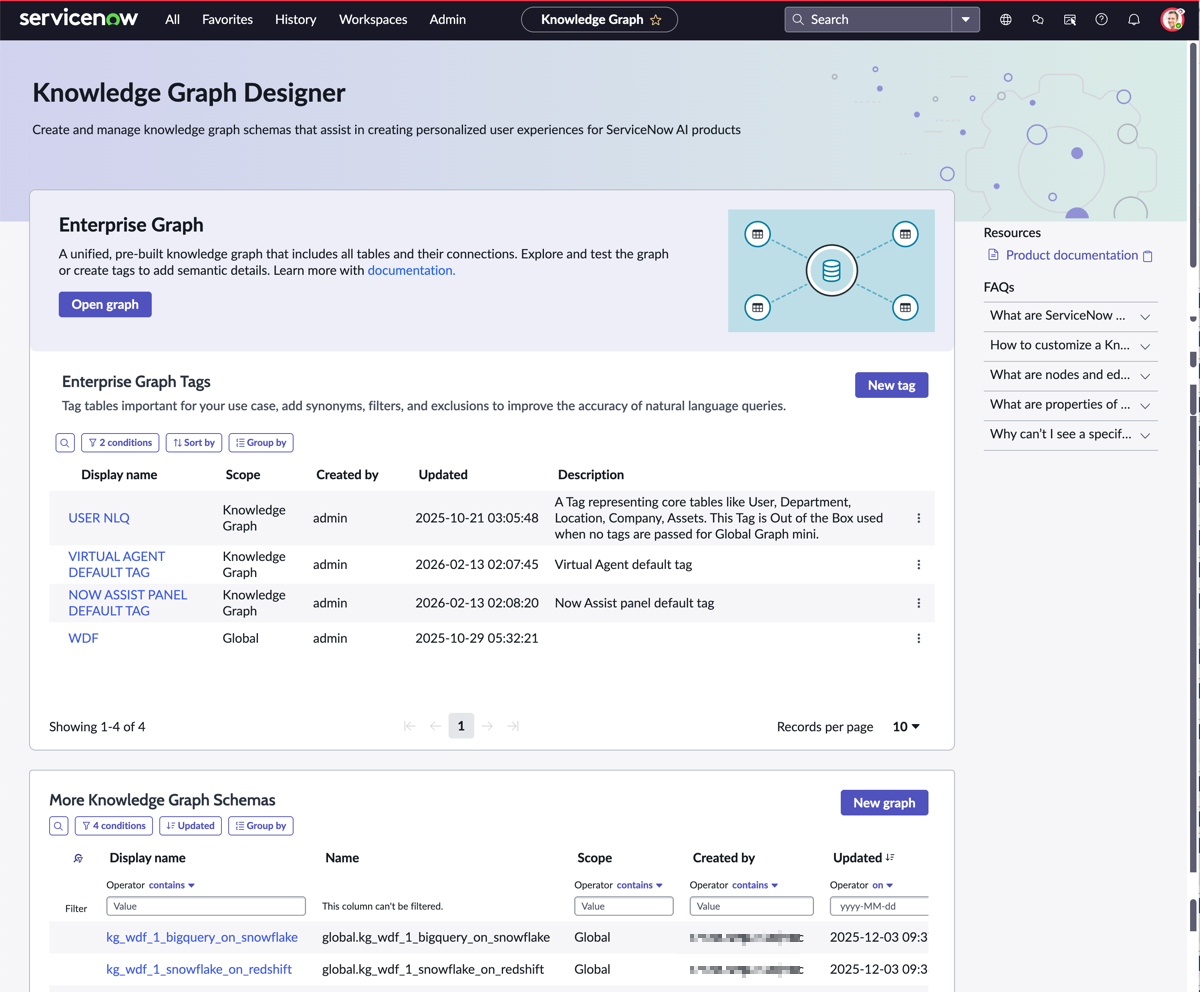Open Product documentation resource link
Image resolution: width=1200 pixels, height=992 pixels.
pos(1071,255)
